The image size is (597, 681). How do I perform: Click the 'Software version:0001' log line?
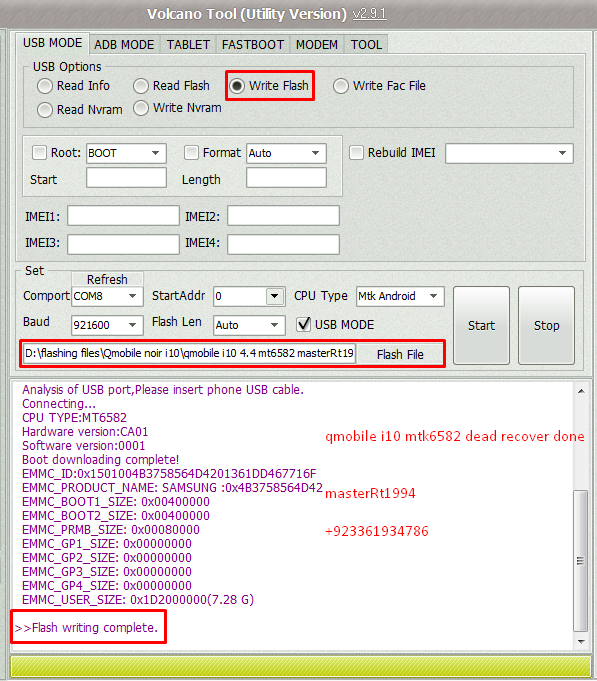(x=83, y=446)
